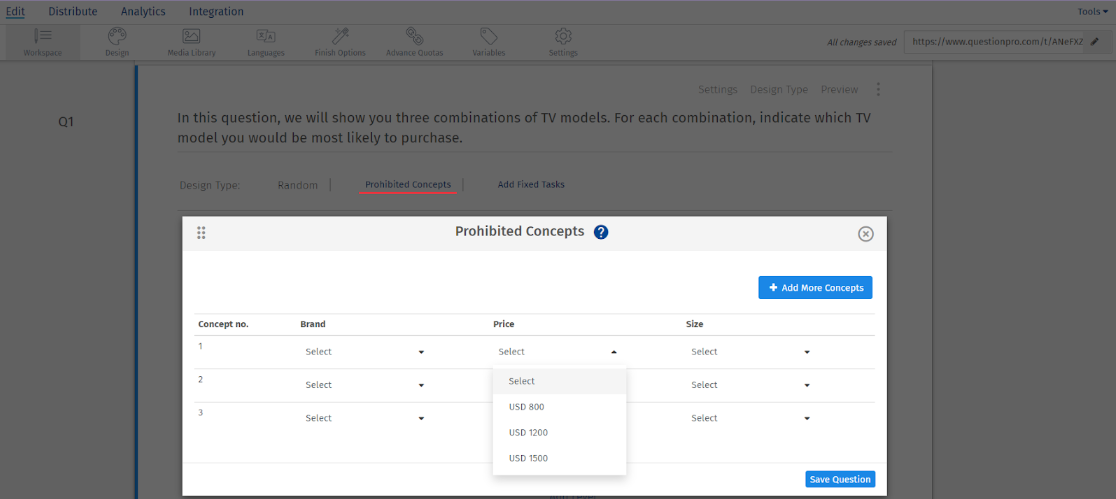Click the Prohibited Concepts help icon
1116x499 pixels.
coord(601,232)
